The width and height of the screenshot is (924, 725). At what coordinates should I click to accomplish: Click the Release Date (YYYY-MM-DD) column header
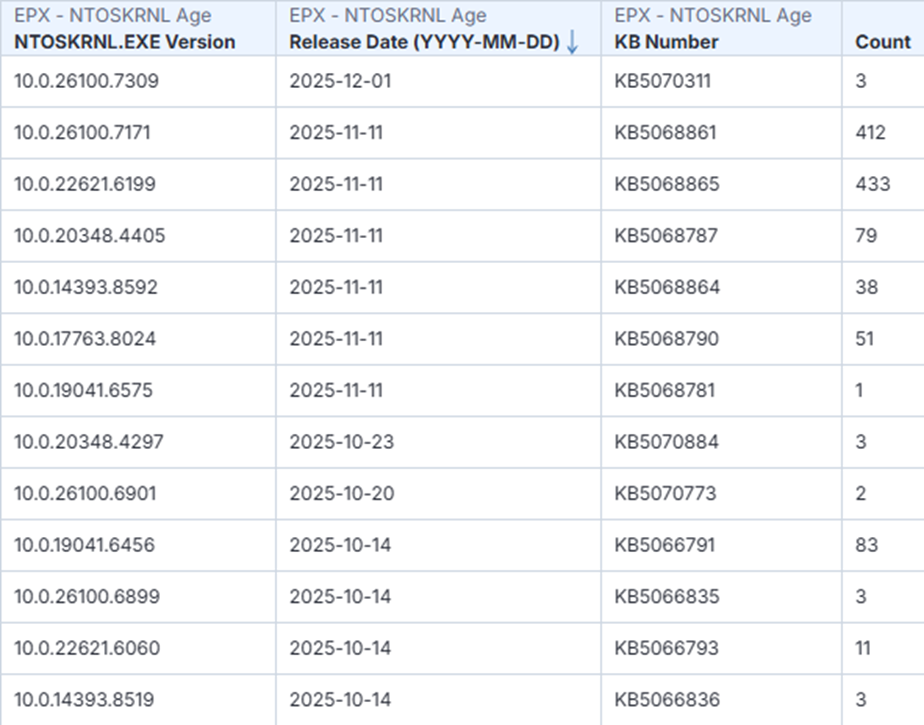pos(424,42)
